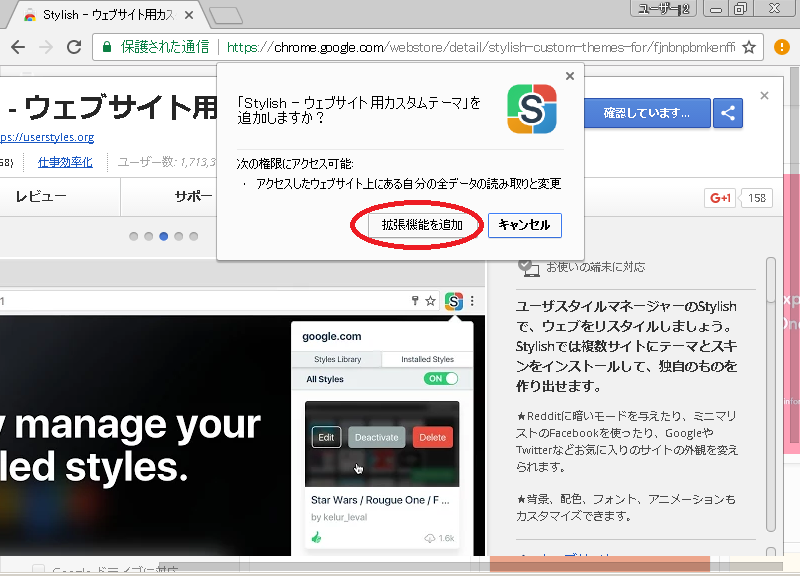Click the G+1 button
The image size is (800, 576).
point(720,198)
